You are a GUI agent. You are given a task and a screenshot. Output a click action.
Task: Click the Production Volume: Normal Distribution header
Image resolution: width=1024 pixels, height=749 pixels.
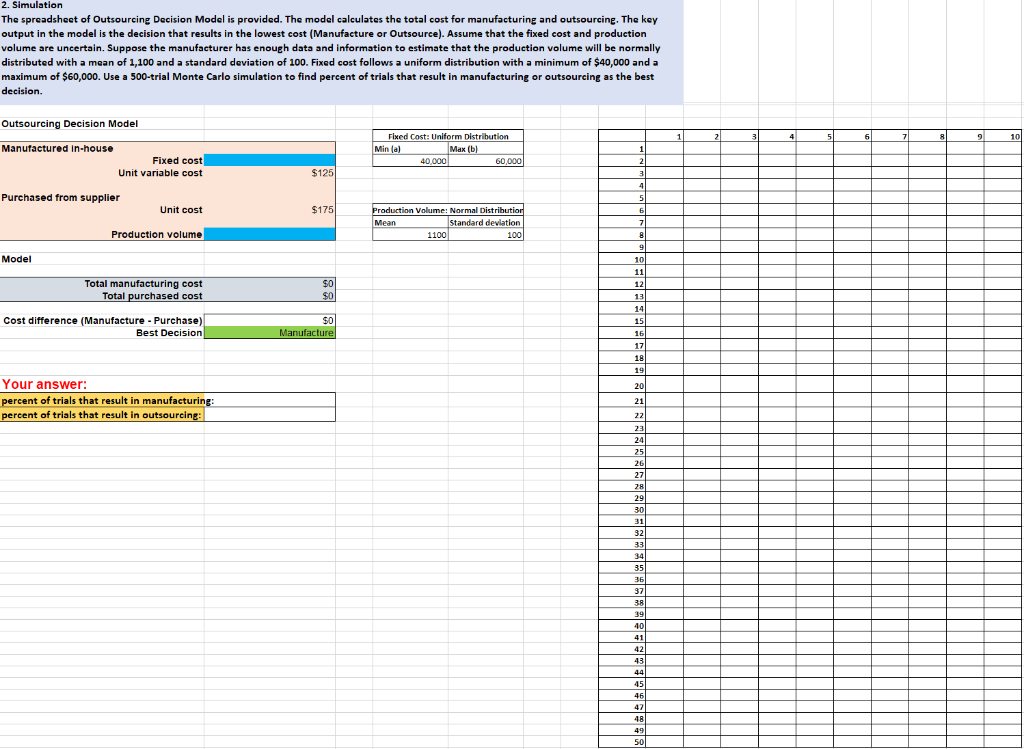point(447,210)
